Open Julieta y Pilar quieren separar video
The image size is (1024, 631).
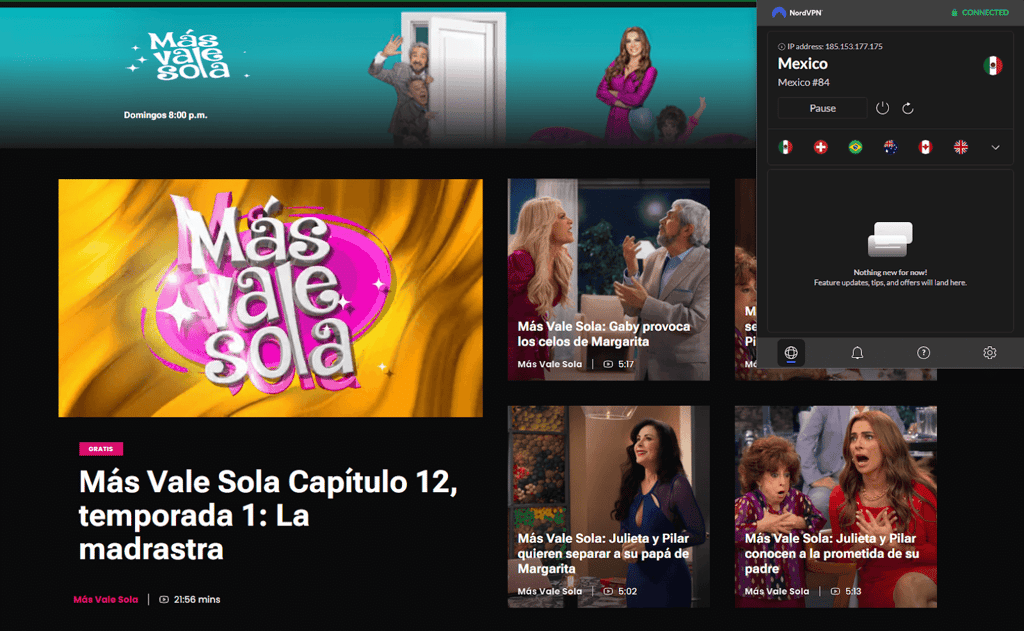point(609,507)
